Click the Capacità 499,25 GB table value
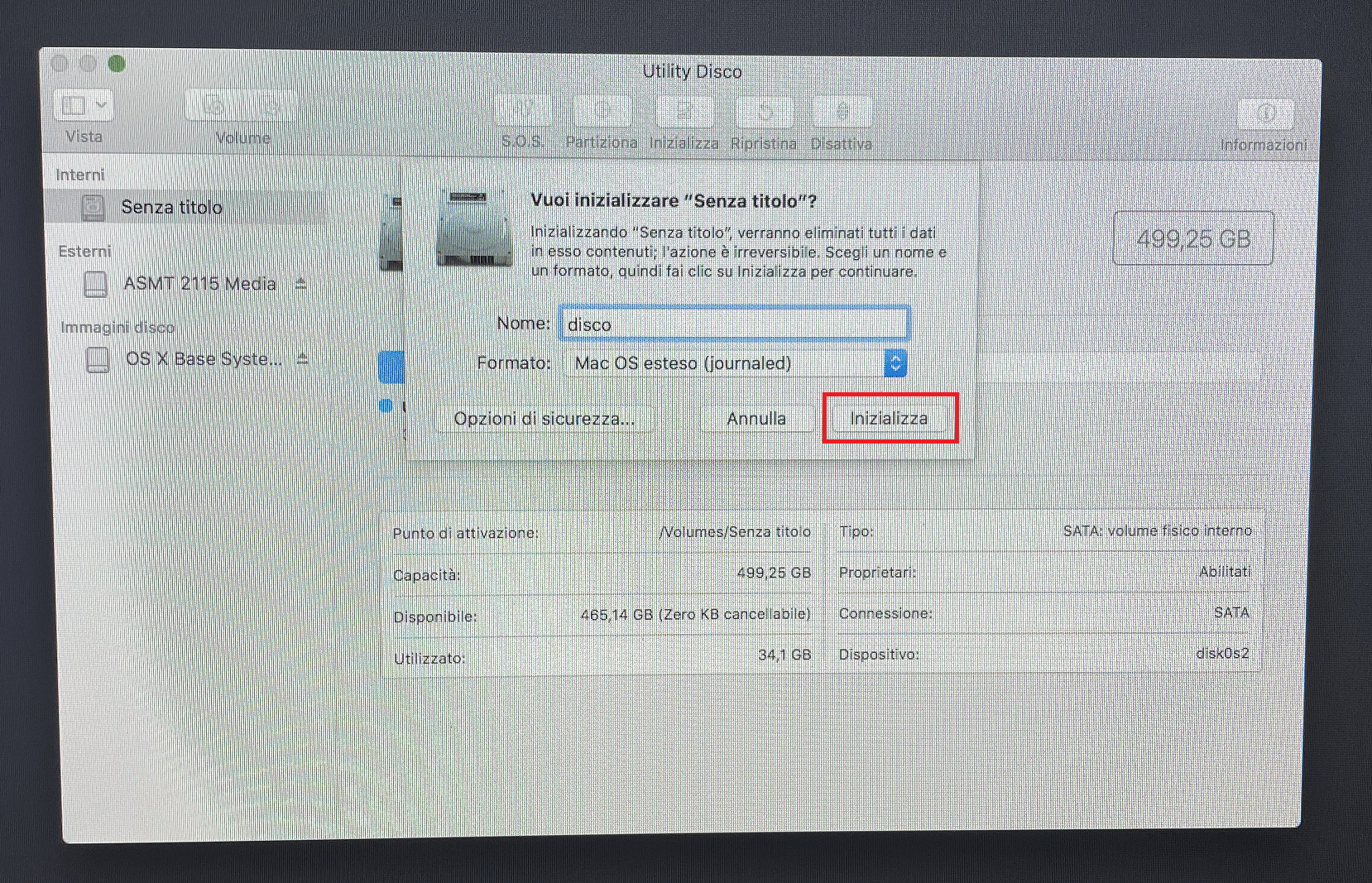 tap(774, 573)
